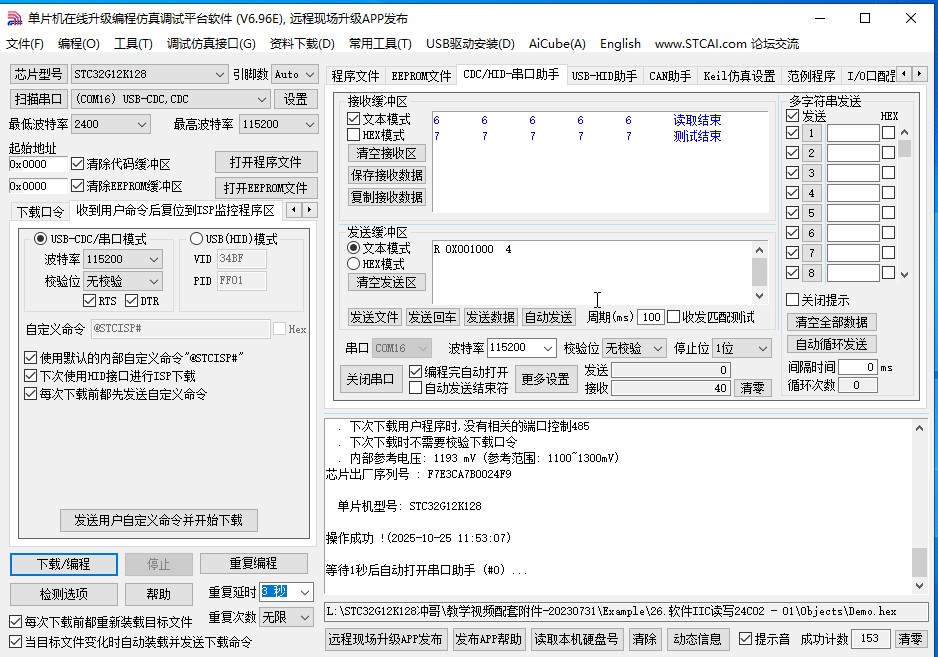Enable HEX模式 checkbox in receive buffer

click(354, 135)
